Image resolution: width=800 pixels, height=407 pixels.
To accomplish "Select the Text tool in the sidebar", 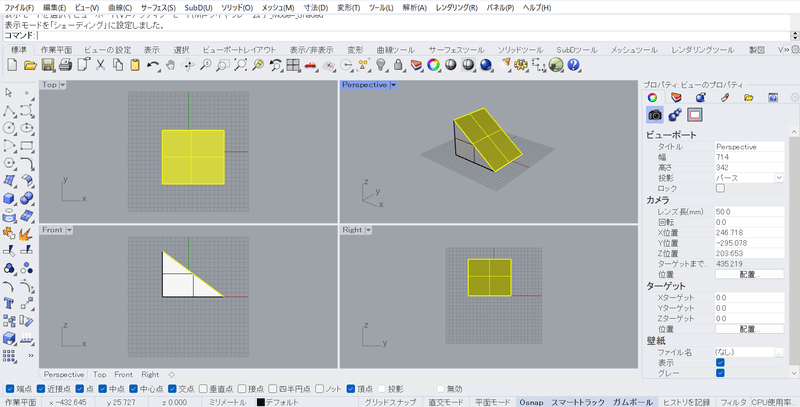I will click(x=9, y=303).
